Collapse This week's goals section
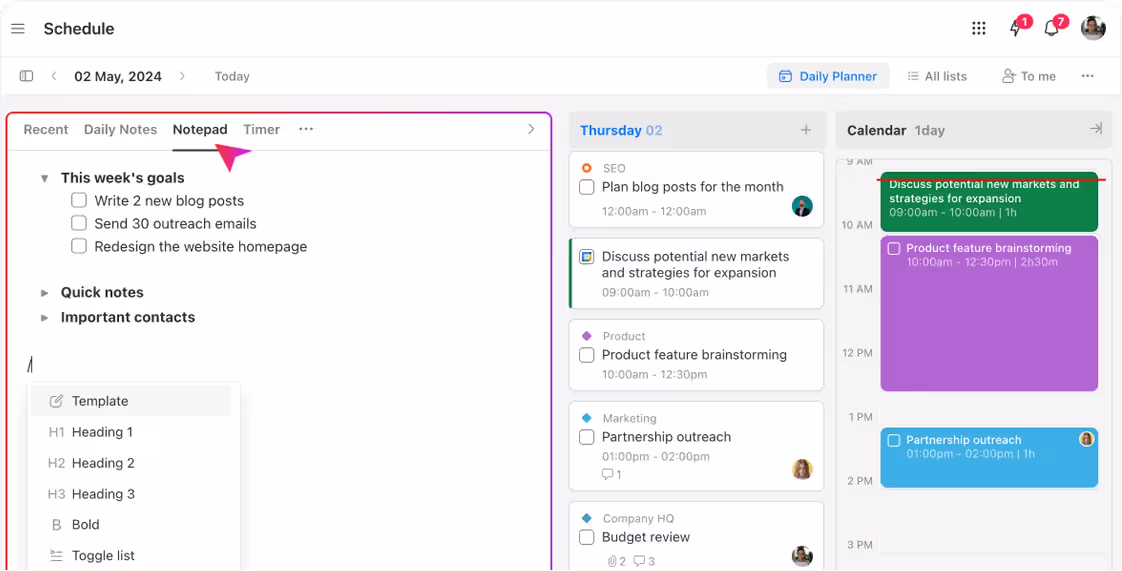The width and height of the screenshot is (1122, 571). (44, 178)
